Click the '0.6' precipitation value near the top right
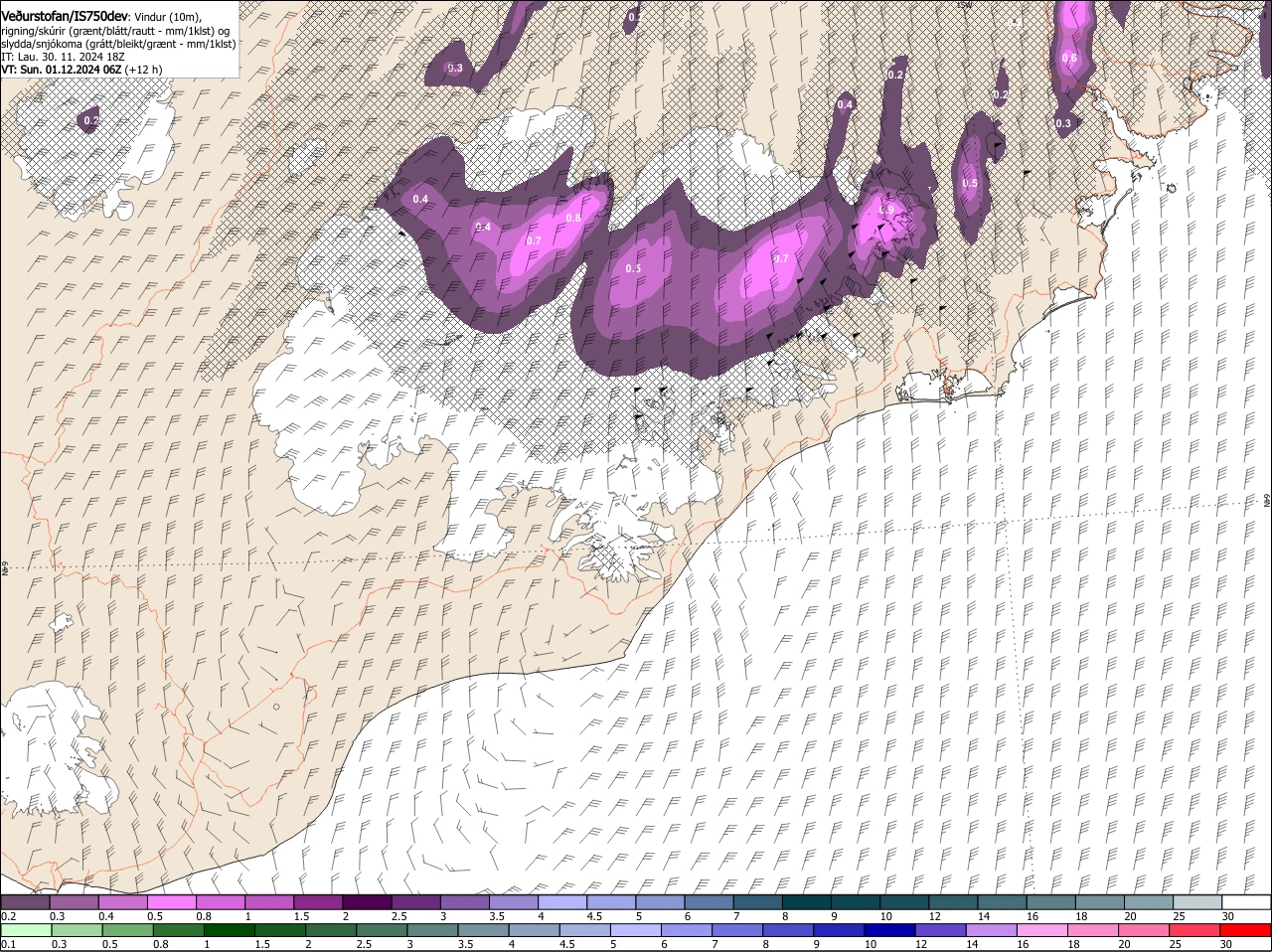Screen dimensions: 1272x952 (x=1069, y=58)
